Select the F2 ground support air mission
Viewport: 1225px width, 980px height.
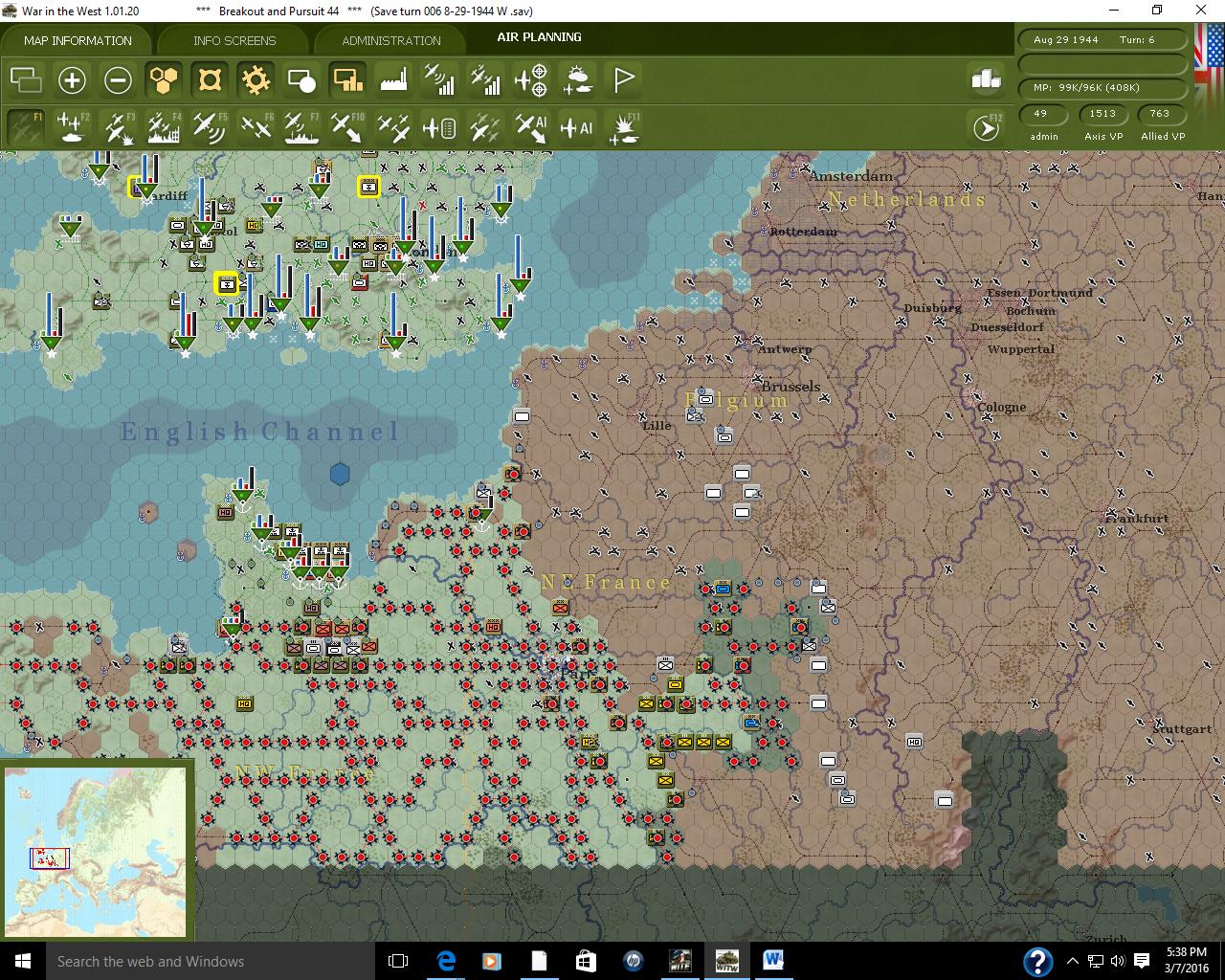coord(72,127)
